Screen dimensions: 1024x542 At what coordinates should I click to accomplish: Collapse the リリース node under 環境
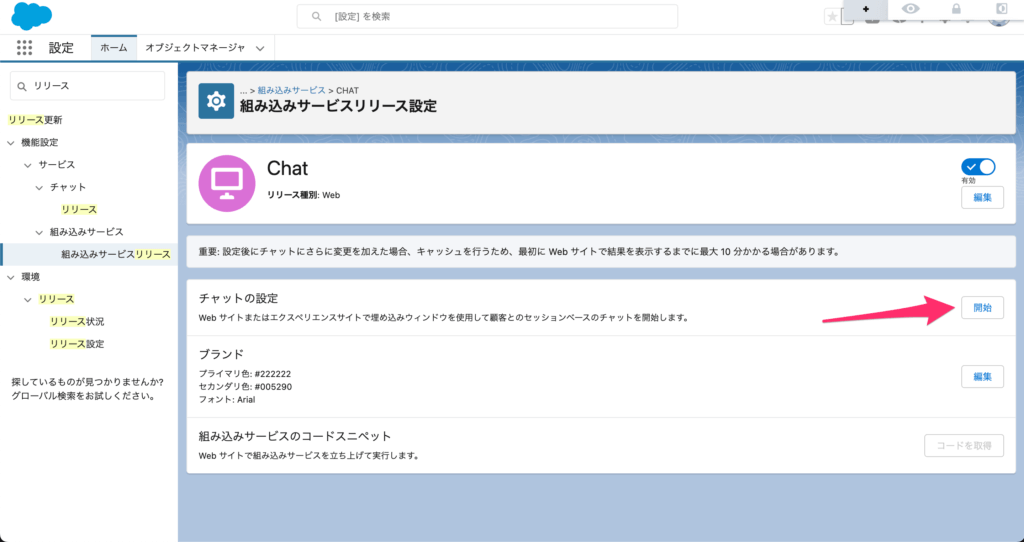(27, 300)
